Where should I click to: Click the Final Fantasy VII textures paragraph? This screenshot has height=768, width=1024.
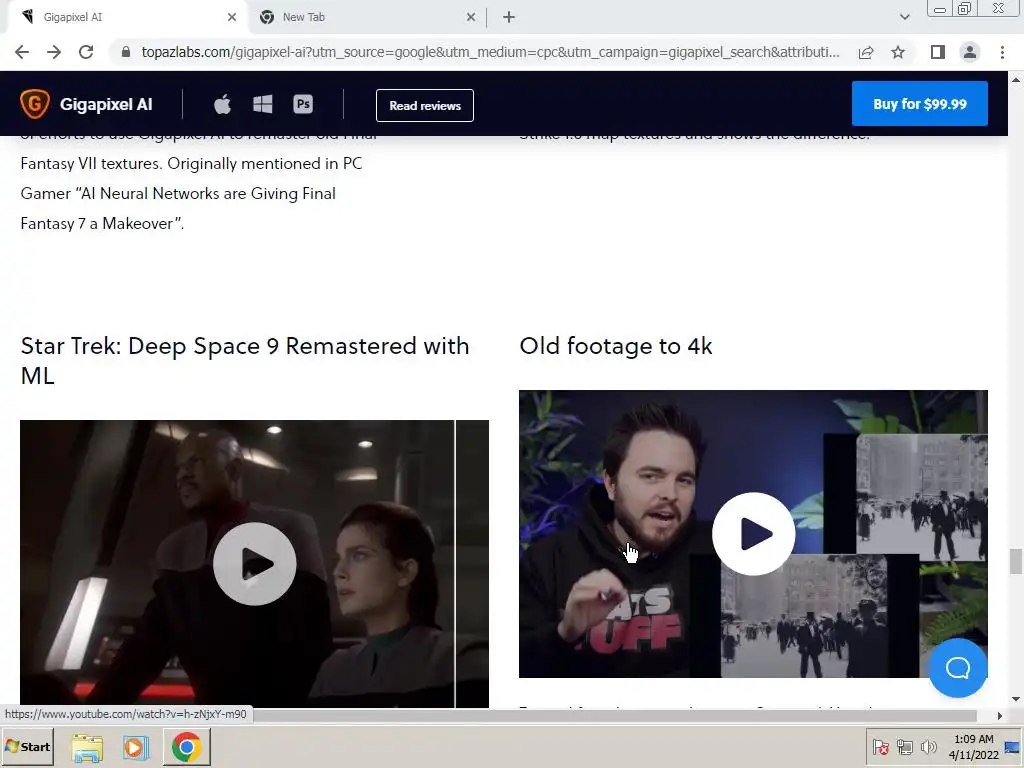click(x=199, y=179)
